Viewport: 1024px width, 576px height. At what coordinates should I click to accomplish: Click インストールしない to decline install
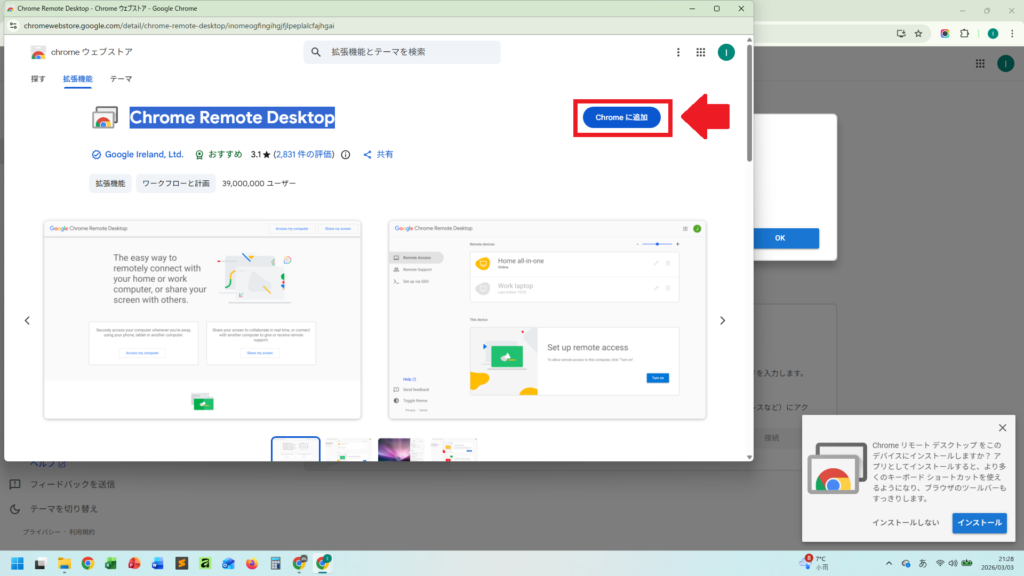906,523
